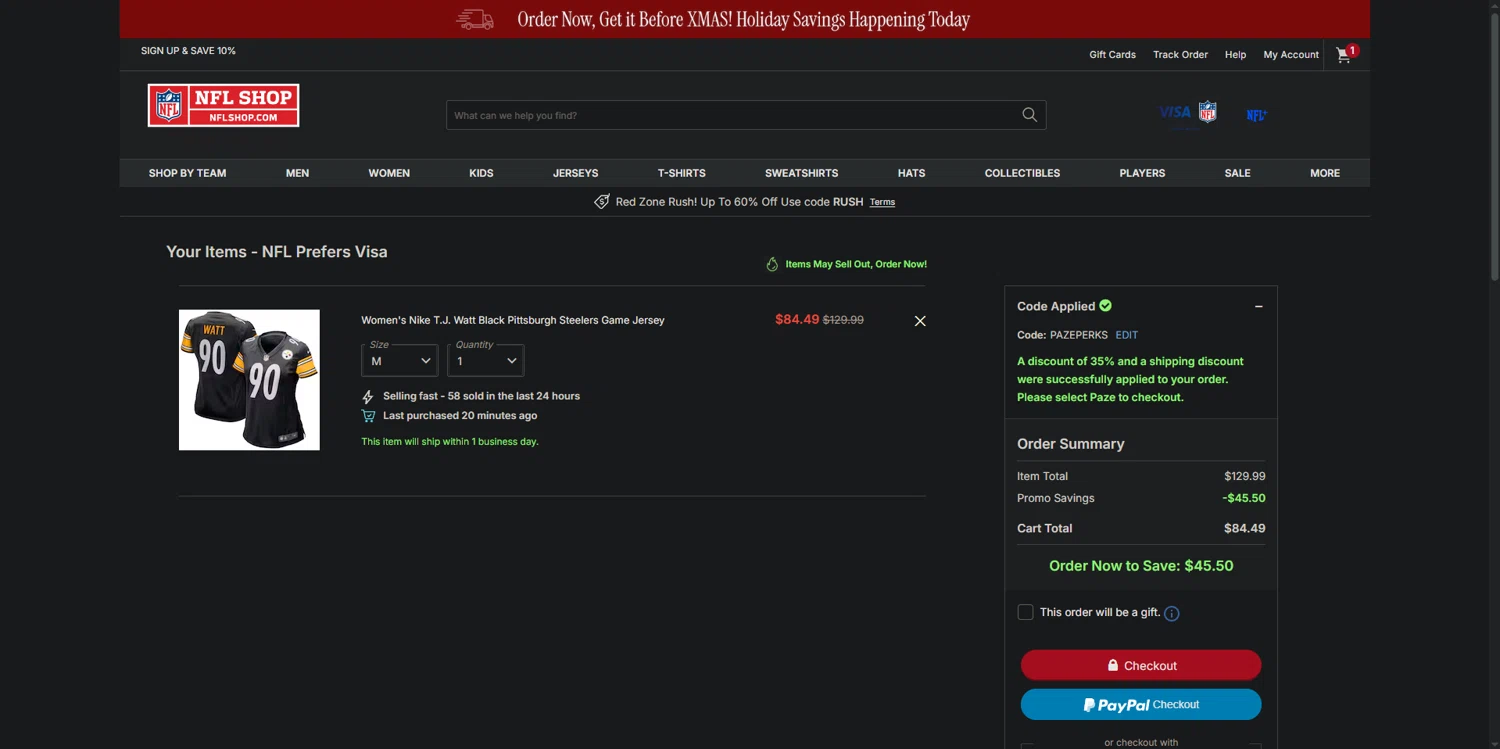Click the green Code Applied checkmark
1500x749 pixels.
[1106, 306]
